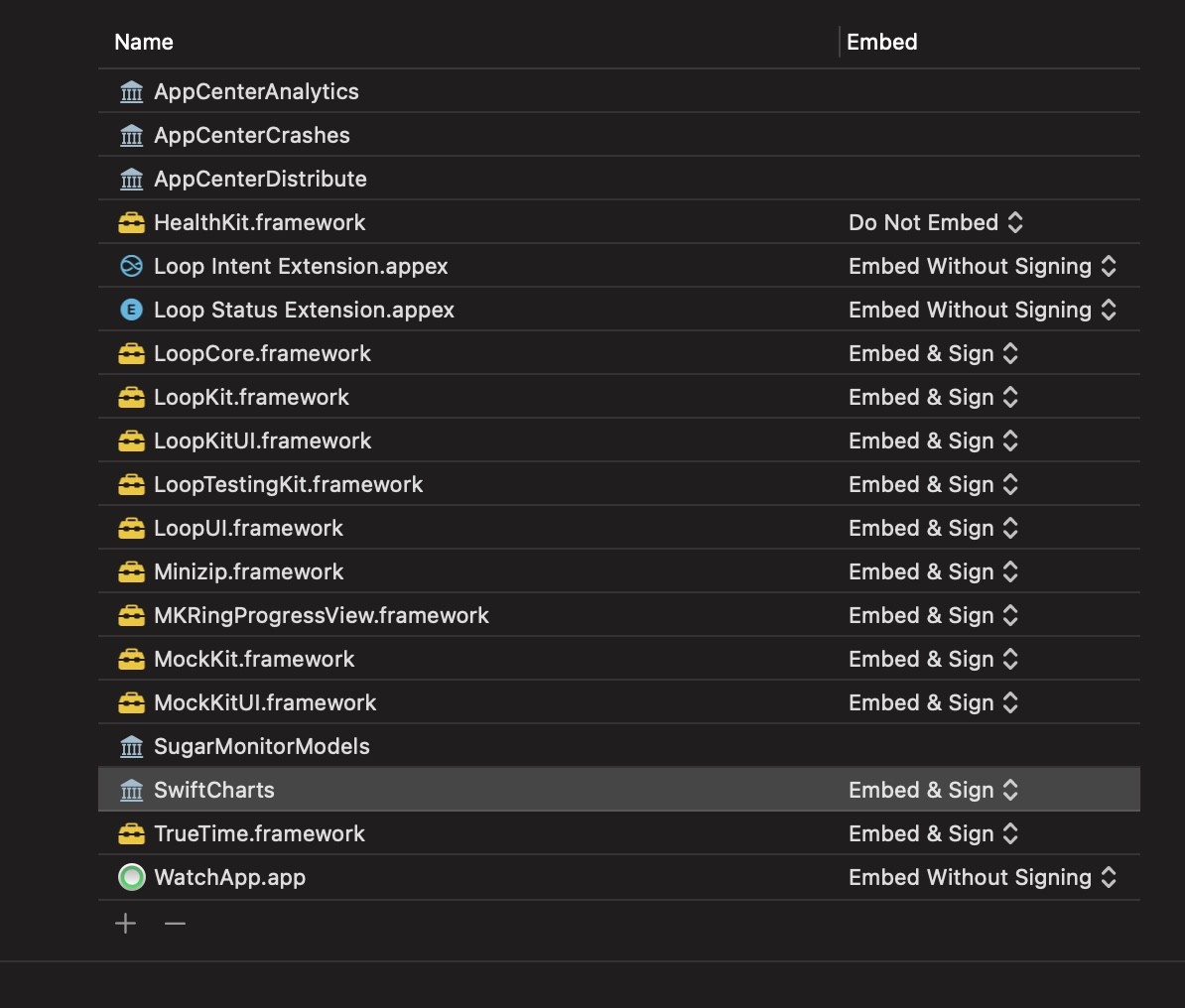Open the embed dropdown for WatchApp.app
Viewport: 1185px width, 1008px height.
pos(983,877)
